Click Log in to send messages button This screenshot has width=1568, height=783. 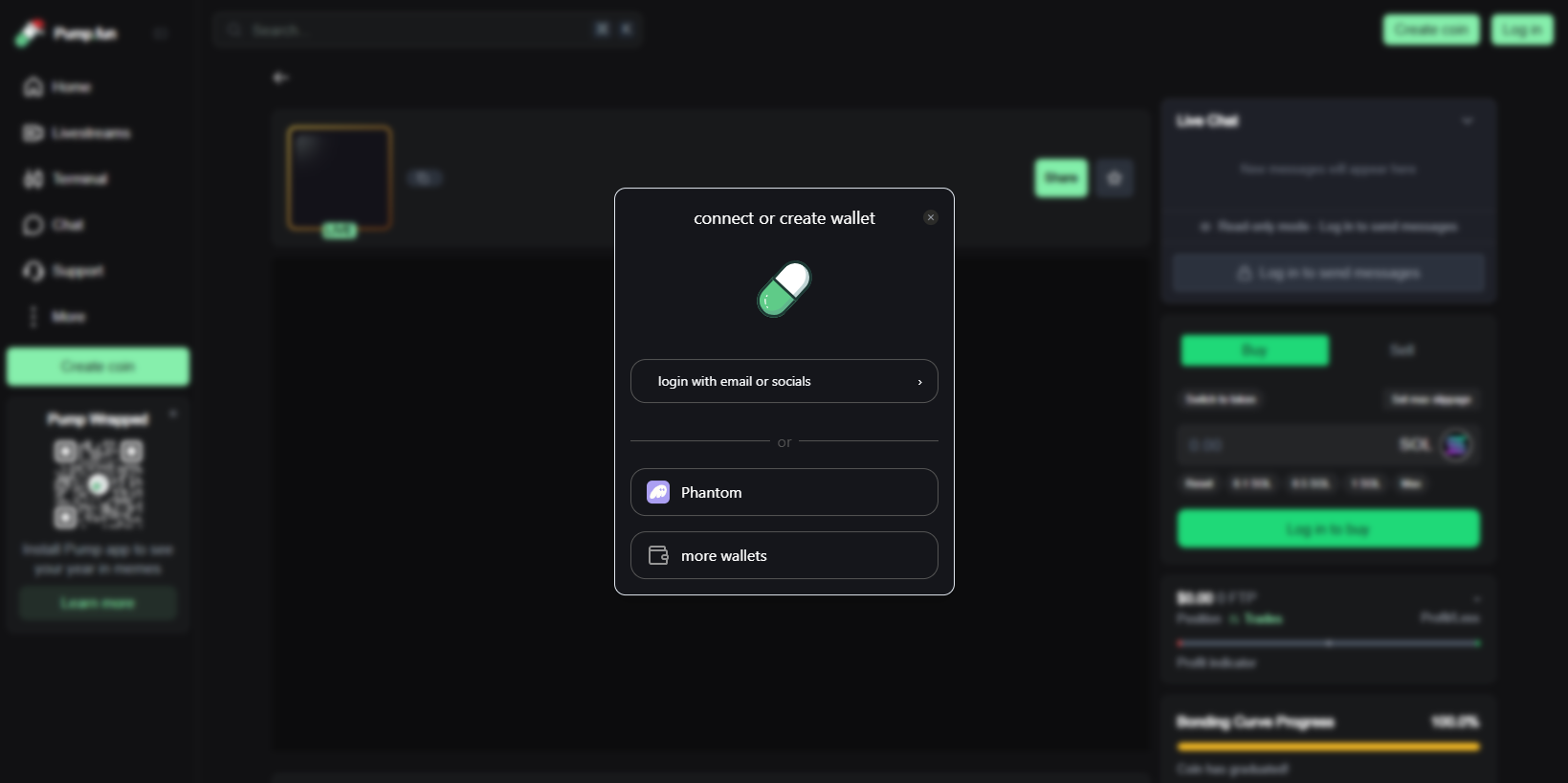(x=1329, y=273)
